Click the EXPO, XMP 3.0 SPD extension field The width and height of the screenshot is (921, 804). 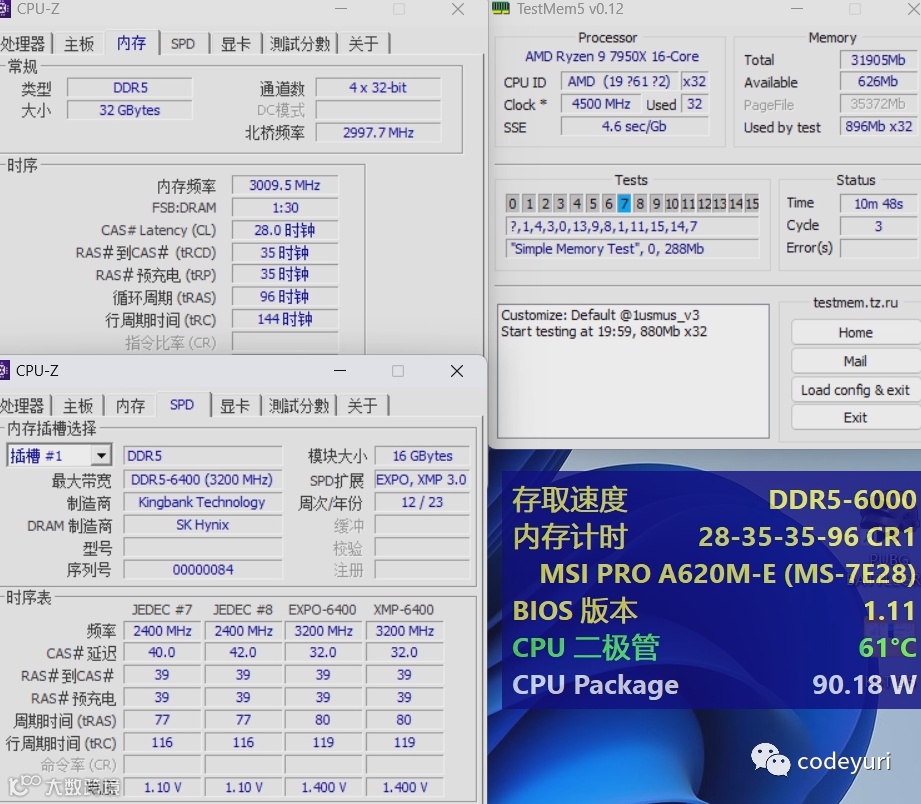pyautogui.click(x=422, y=480)
